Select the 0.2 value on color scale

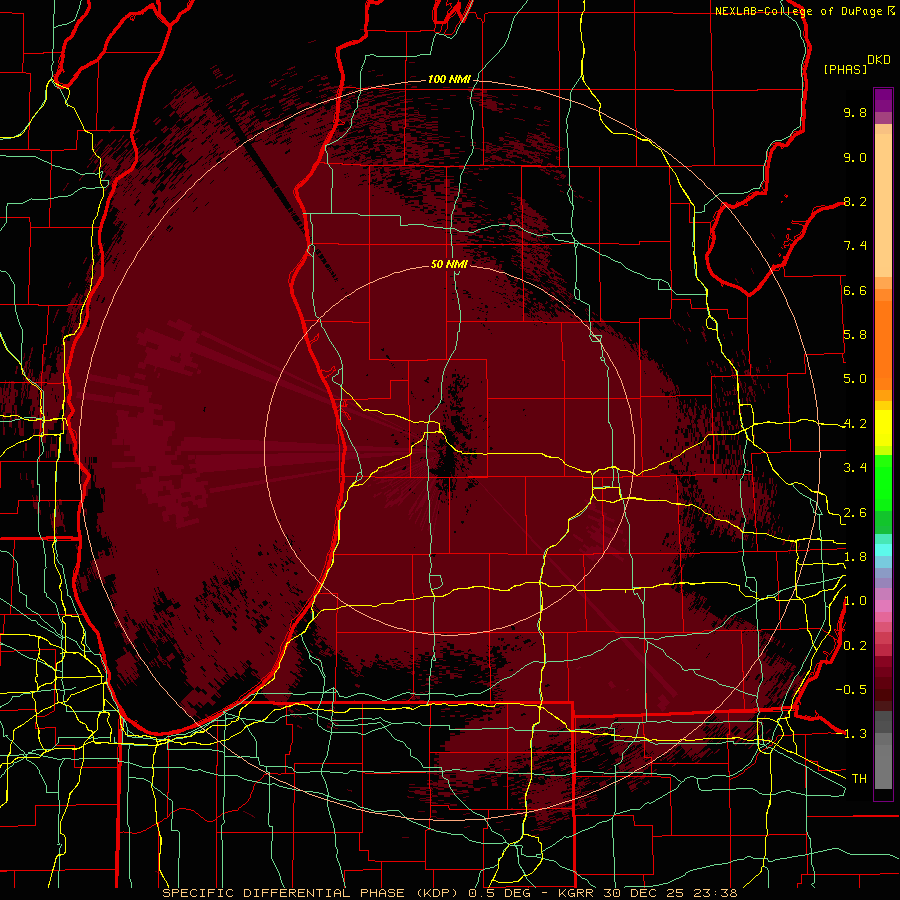(855, 646)
